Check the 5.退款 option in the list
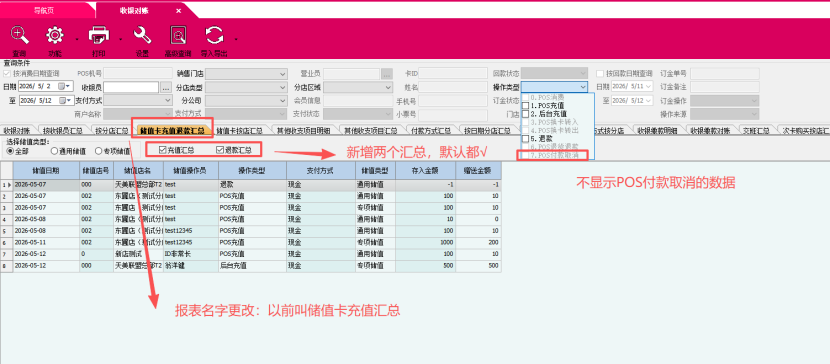Viewport: 830px width, 364px height. [526, 138]
